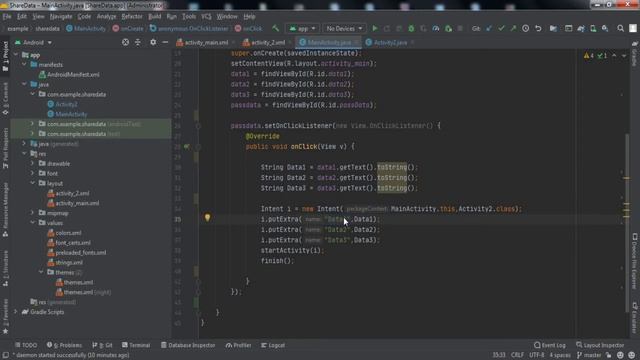Click the onCreate breadcrumb in navigation bar
The height and width of the screenshot is (360, 640).
(128, 29)
